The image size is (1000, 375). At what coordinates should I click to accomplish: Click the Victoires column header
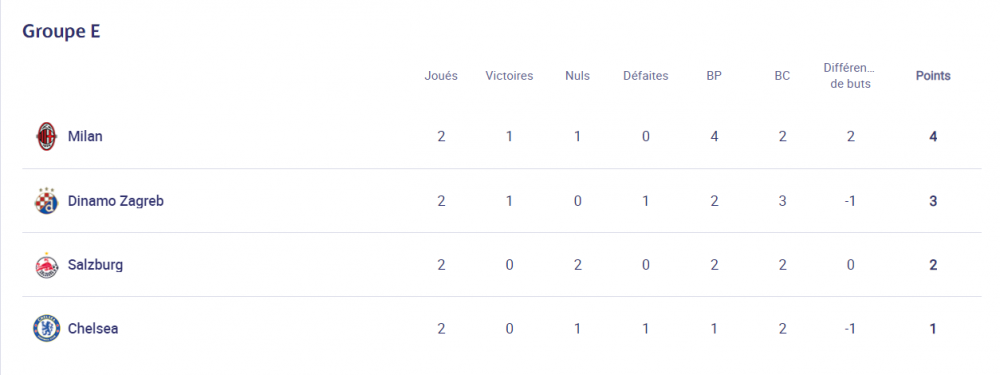[509, 76]
